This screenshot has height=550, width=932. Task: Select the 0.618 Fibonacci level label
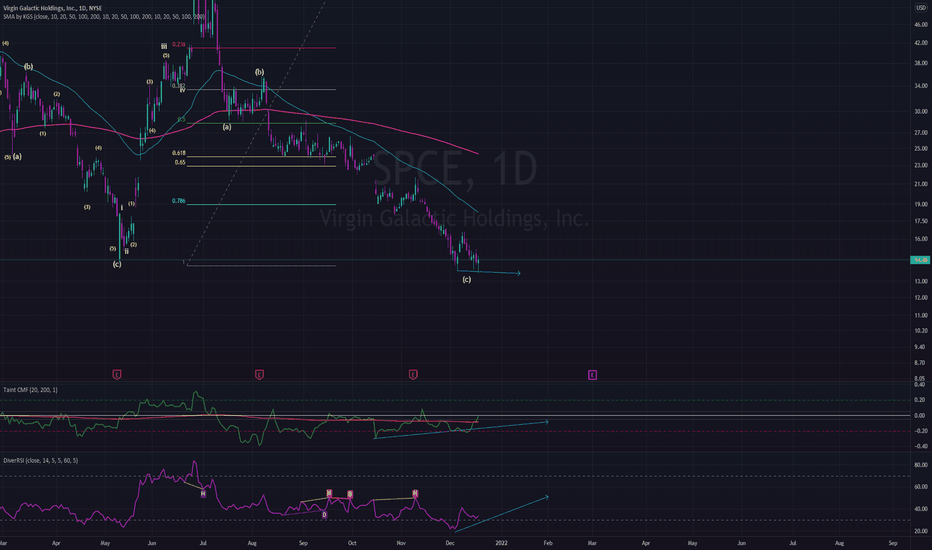[x=179, y=153]
